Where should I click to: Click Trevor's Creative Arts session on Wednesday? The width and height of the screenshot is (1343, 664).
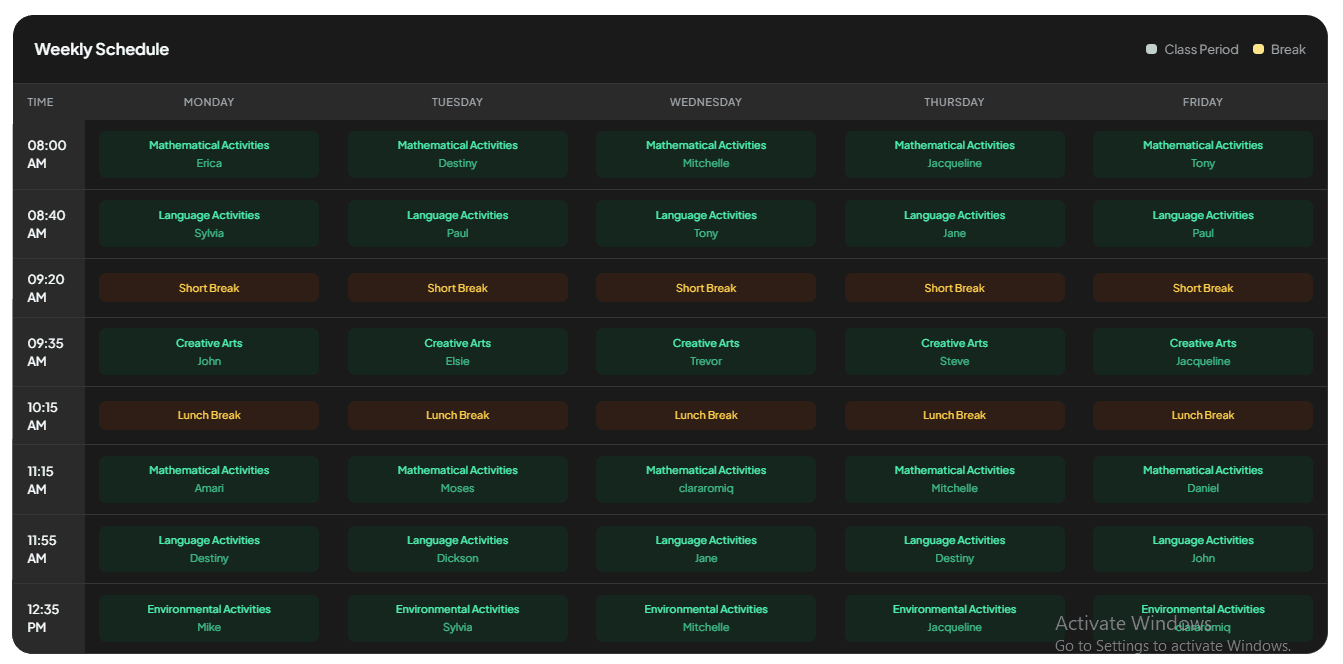(705, 351)
